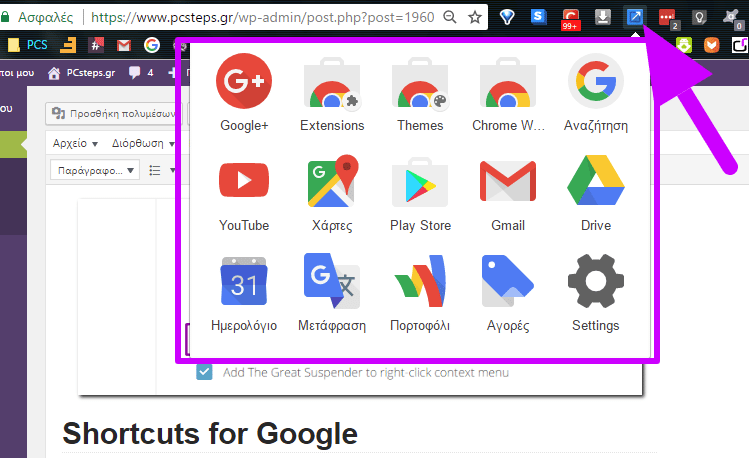Expand the Αρχείο menu dropdown
The image size is (749, 458).
[x=75, y=143]
